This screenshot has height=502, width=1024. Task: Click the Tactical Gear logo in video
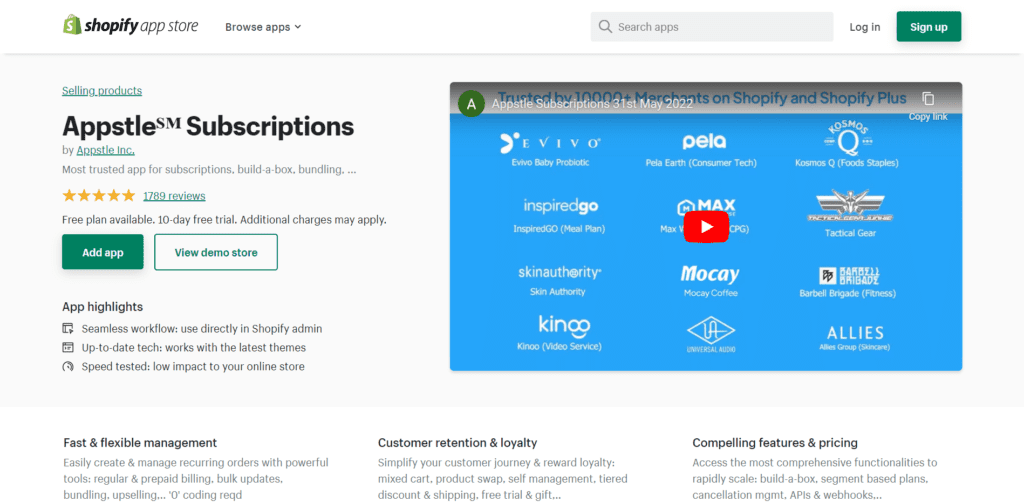(x=850, y=207)
